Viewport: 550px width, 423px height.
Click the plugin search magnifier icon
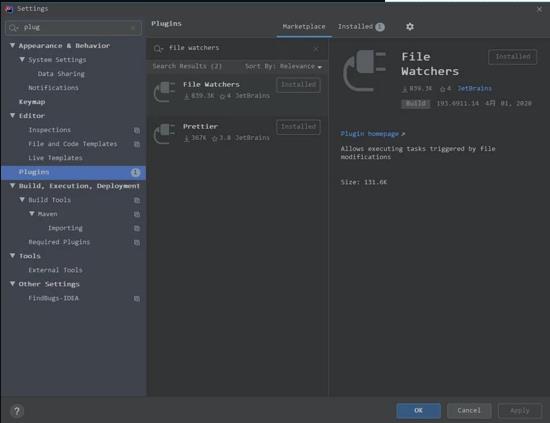point(158,48)
